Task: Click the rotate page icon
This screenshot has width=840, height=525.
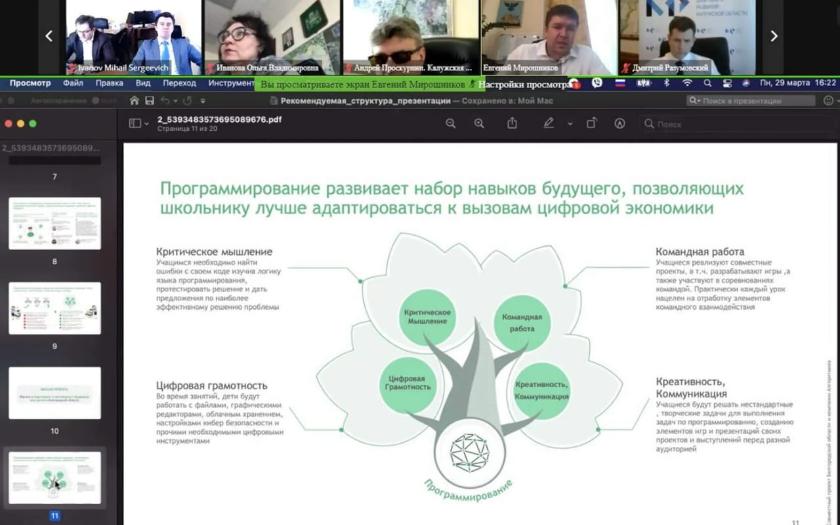Action: (x=591, y=123)
